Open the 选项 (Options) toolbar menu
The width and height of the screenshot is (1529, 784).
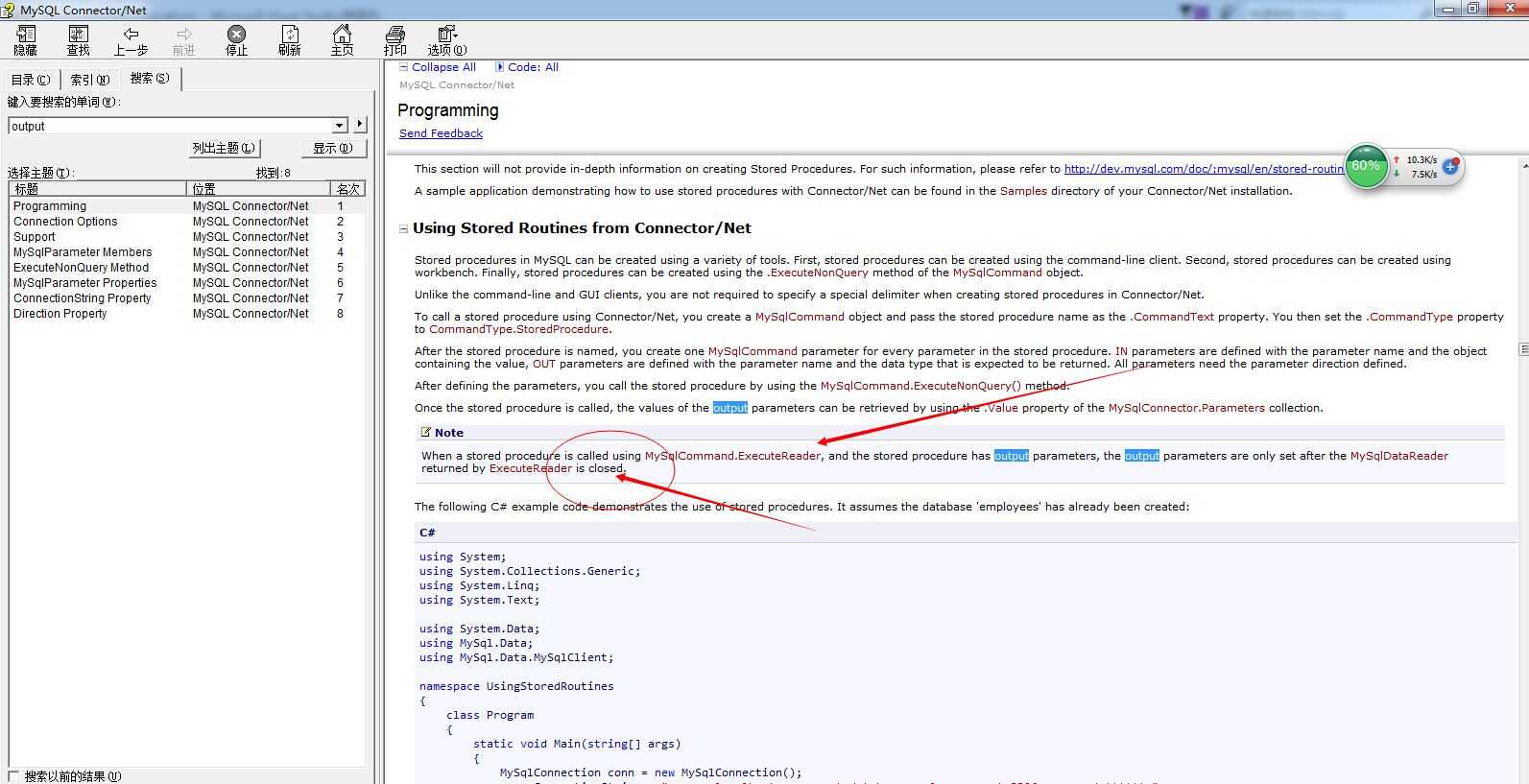tap(447, 40)
